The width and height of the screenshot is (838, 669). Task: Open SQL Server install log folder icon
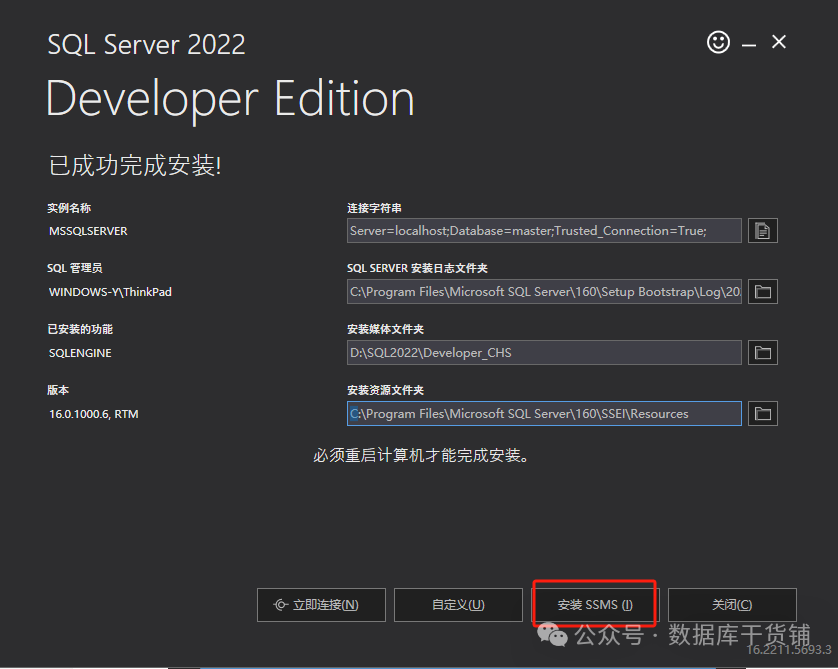tap(763, 292)
